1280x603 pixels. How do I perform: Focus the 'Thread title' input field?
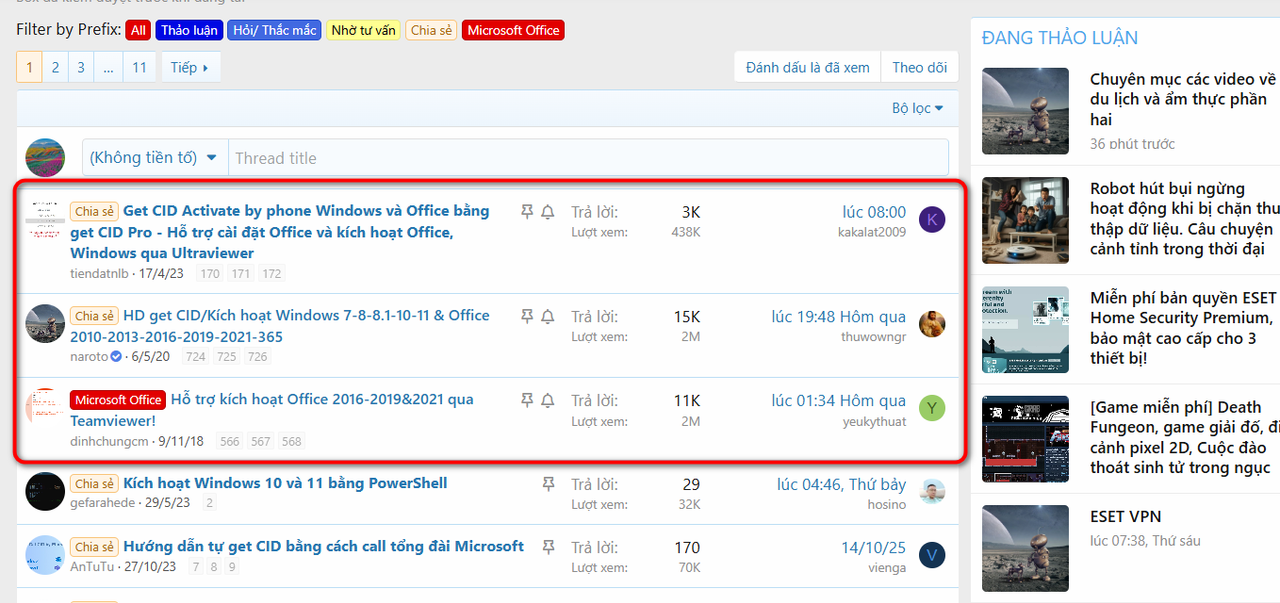(x=588, y=157)
